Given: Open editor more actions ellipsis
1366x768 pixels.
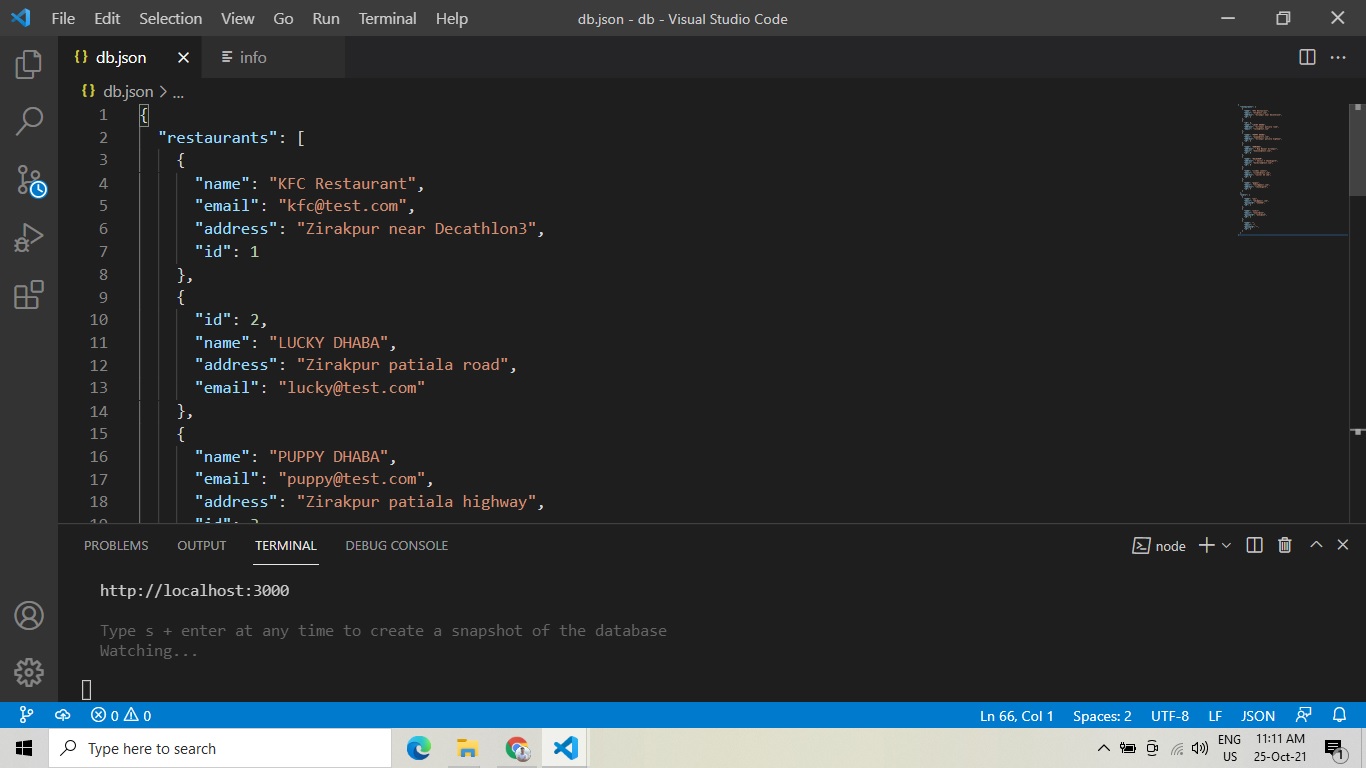Looking at the screenshot, I should coord(1337,57).
